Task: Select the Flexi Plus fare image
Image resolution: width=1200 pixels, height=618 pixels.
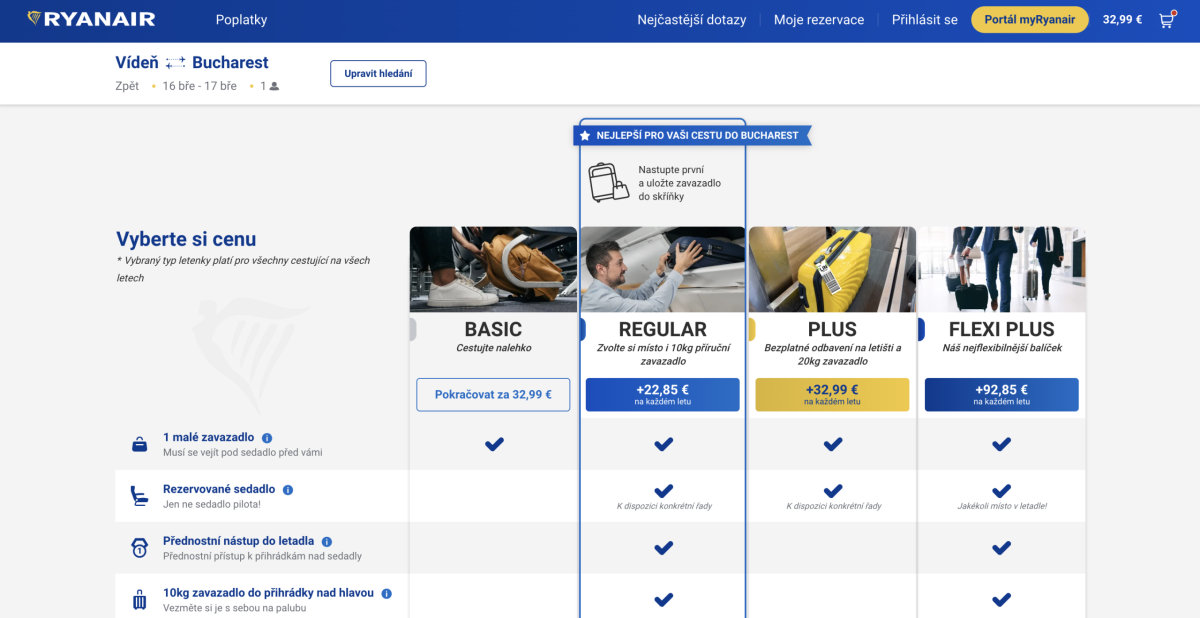Action: (x=1001, y=269)
